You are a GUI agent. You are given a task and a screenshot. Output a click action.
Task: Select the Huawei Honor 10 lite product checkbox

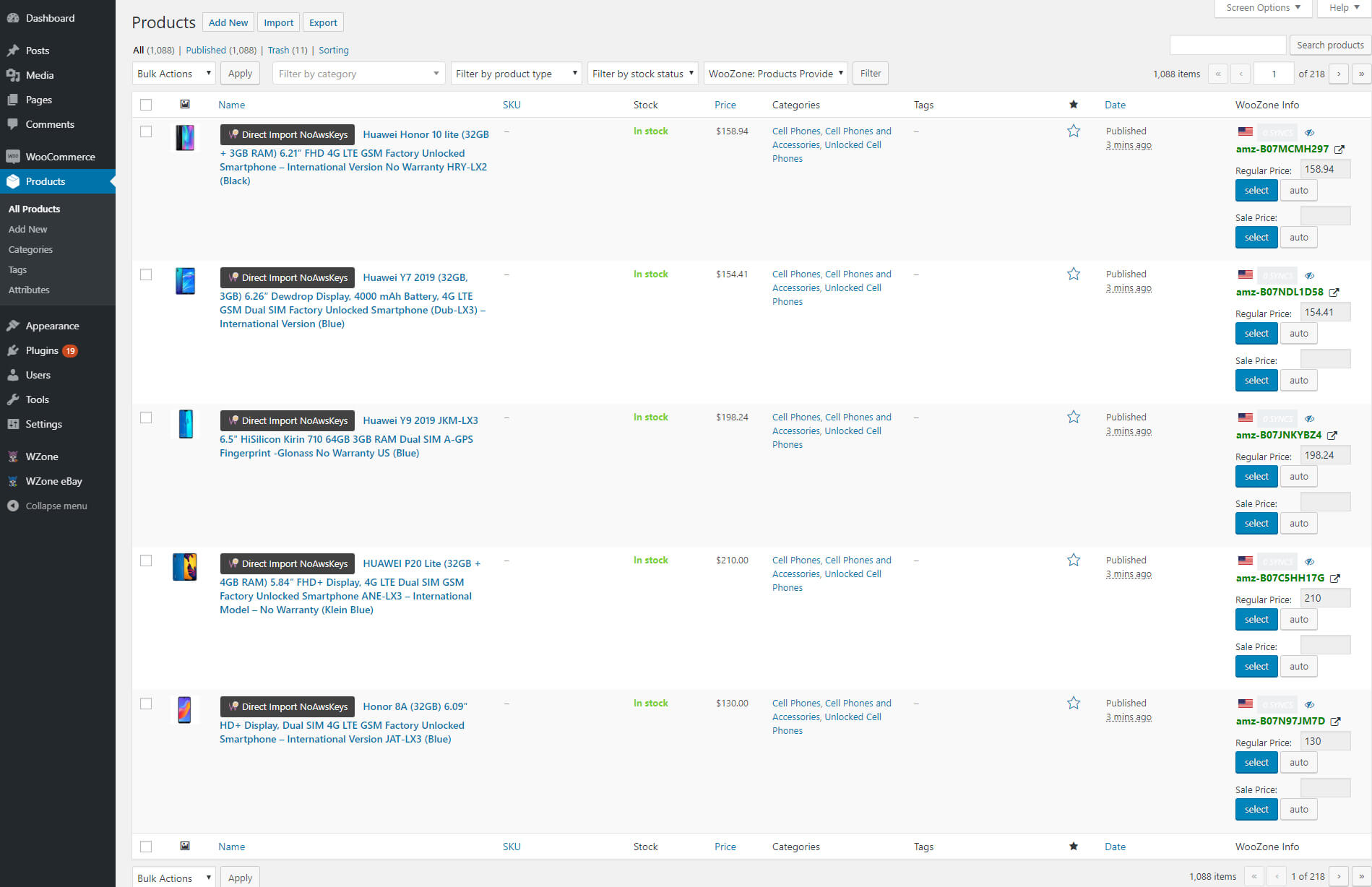click(146, 131)
